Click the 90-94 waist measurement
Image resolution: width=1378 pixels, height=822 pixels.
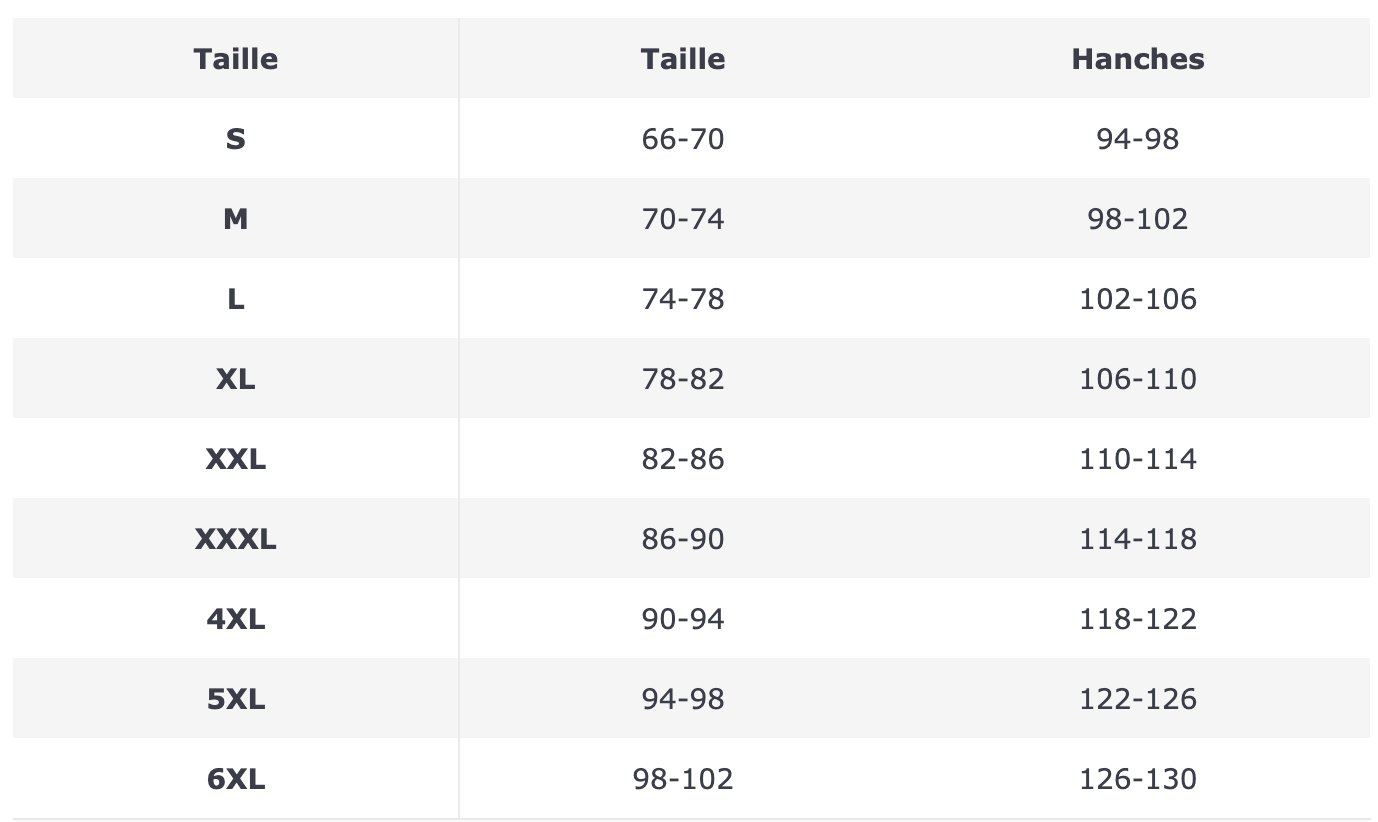click(x=683, y=619)
